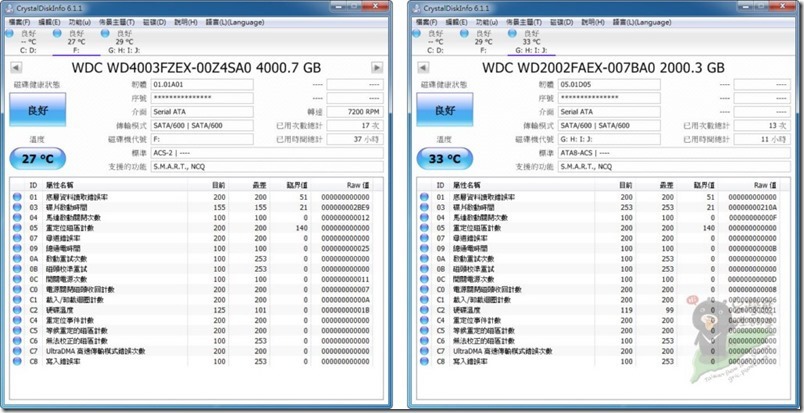The image size is (804, 413).
Task: Open 功能(u) menu in left window
Action: click(79, 22)
